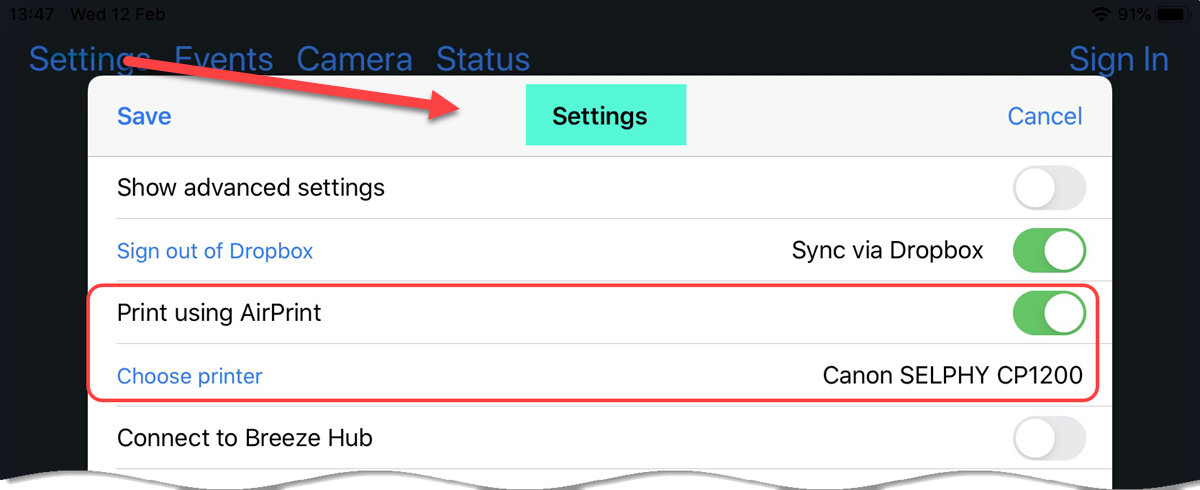Cancel the Settings dialog
Image resolution: width=1200 pixels, height=490 pixels.
point(1045,116)
